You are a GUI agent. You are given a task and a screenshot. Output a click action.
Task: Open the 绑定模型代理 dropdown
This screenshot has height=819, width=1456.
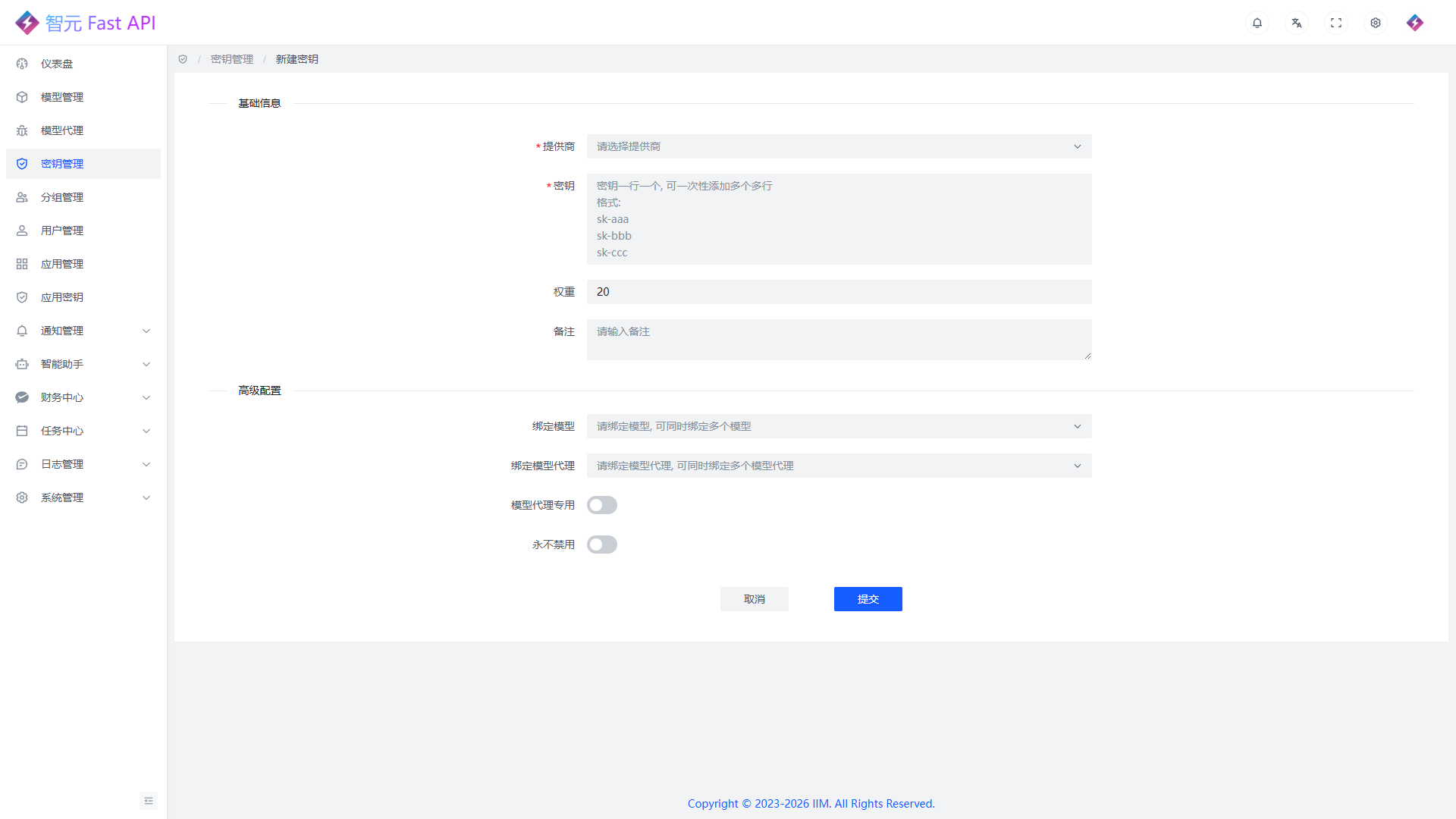(x=839, y=466)
